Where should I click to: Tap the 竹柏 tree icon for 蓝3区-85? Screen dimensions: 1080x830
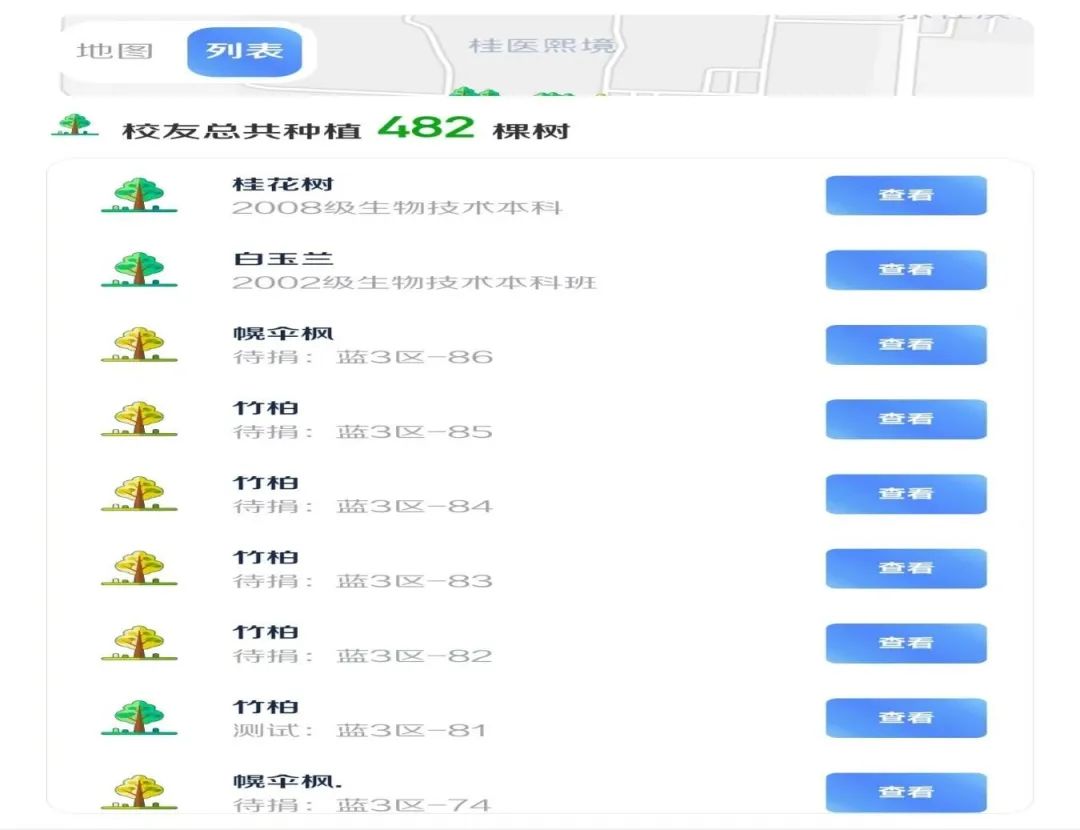(x=139, y=419)
